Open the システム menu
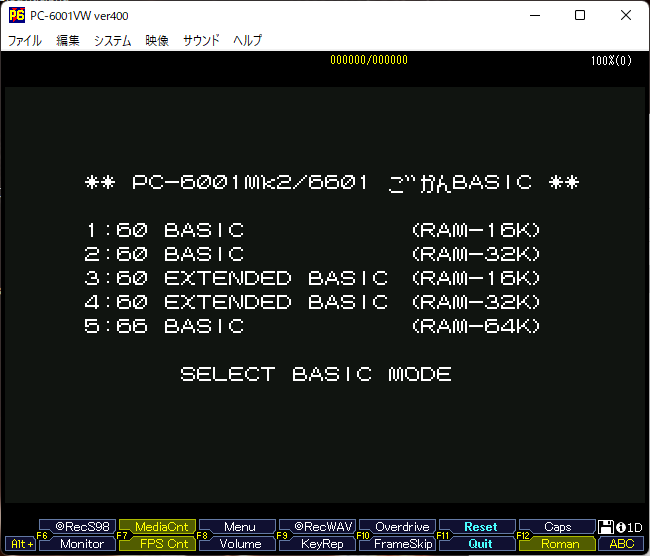Screen dimensions: 650x556 112,40
